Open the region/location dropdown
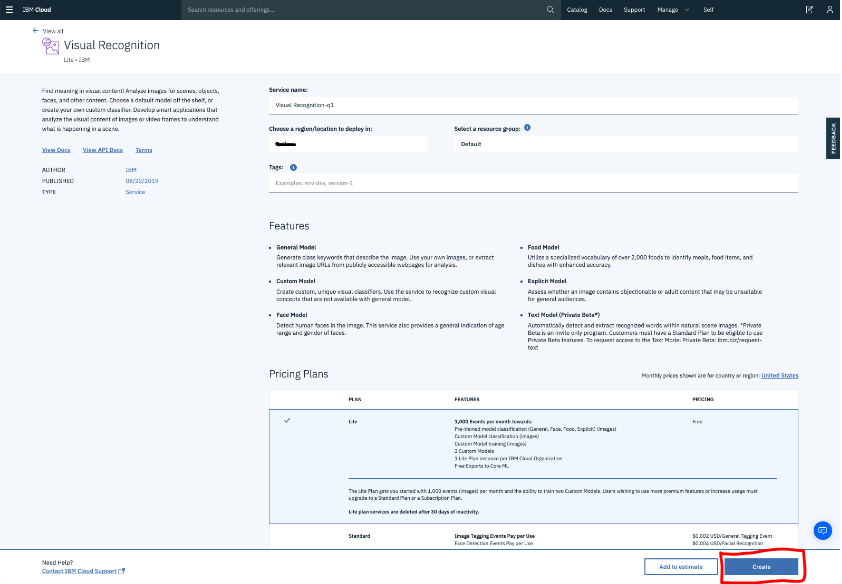 (x=348, y=144)
